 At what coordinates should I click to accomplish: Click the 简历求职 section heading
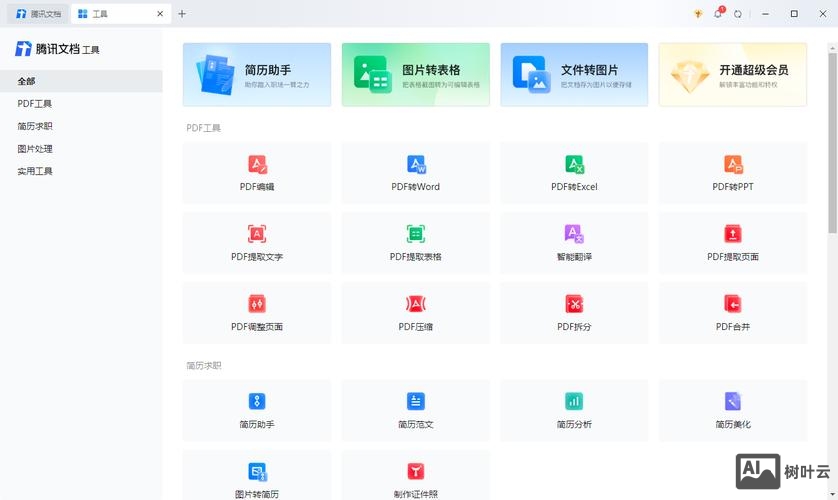pos(204,366)
